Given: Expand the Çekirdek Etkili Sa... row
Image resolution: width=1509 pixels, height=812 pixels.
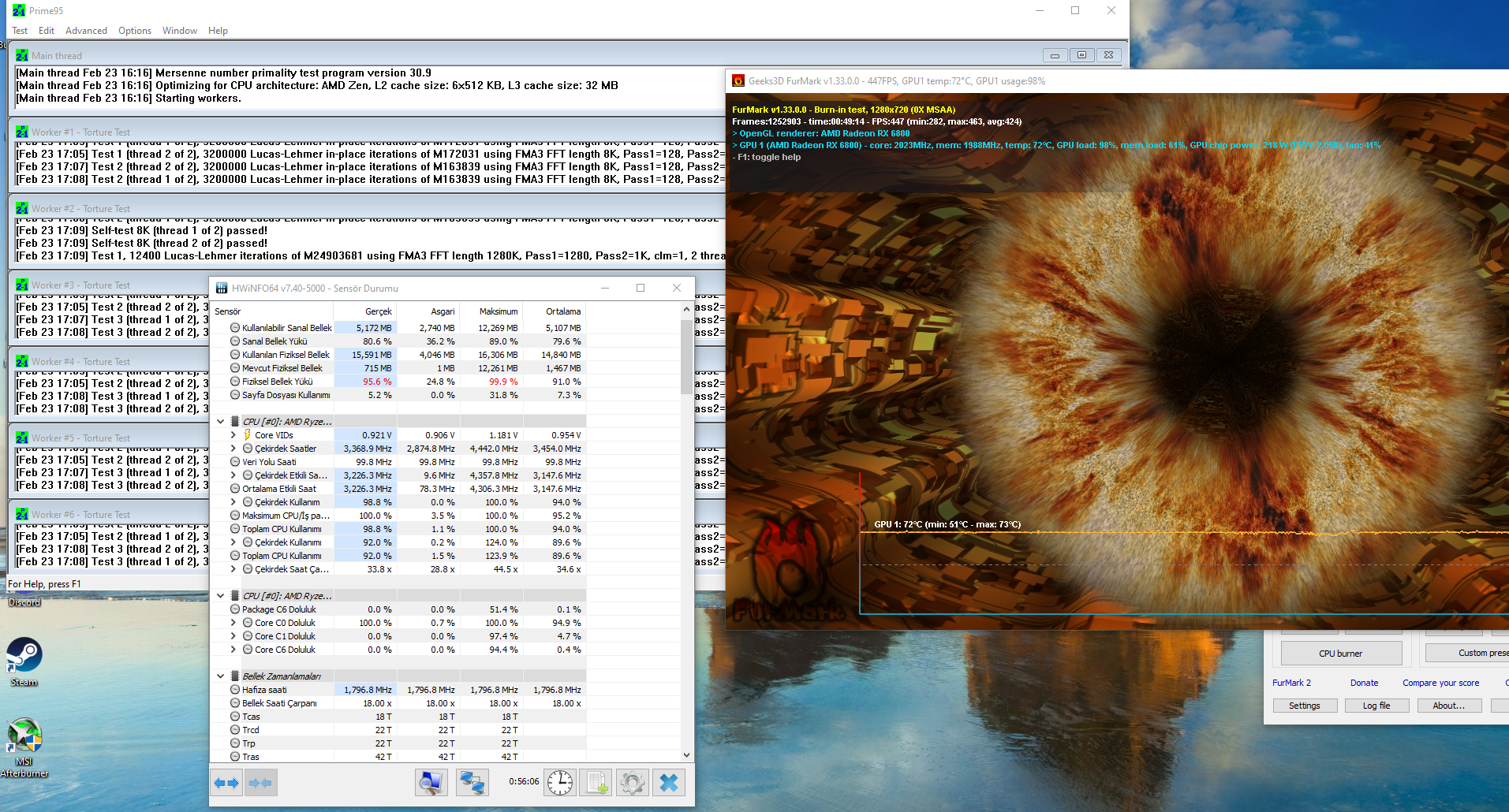Looking at the screenshot, I should pos(233,475).
